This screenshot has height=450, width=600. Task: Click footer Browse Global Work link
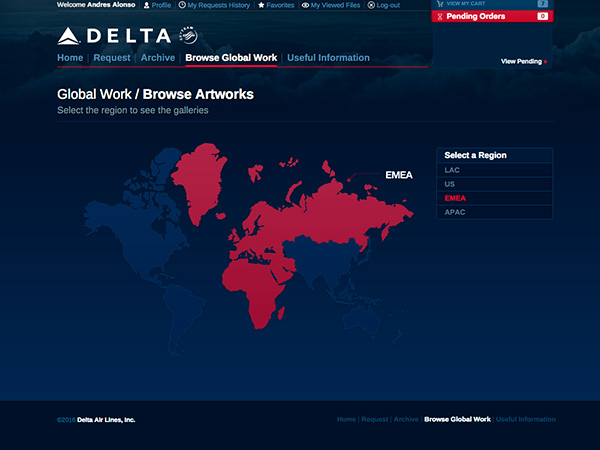click(457, 419)
